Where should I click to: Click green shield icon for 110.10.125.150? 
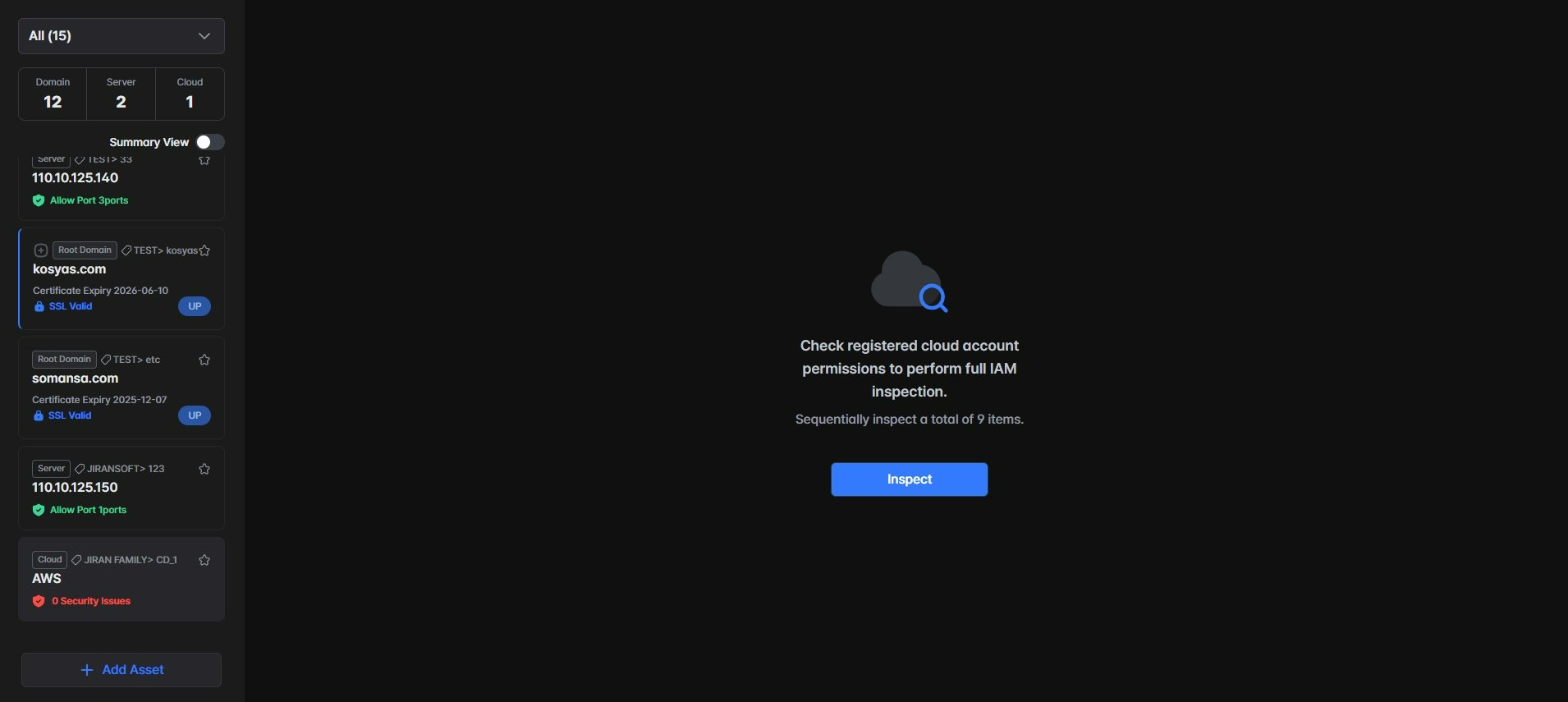39,510
